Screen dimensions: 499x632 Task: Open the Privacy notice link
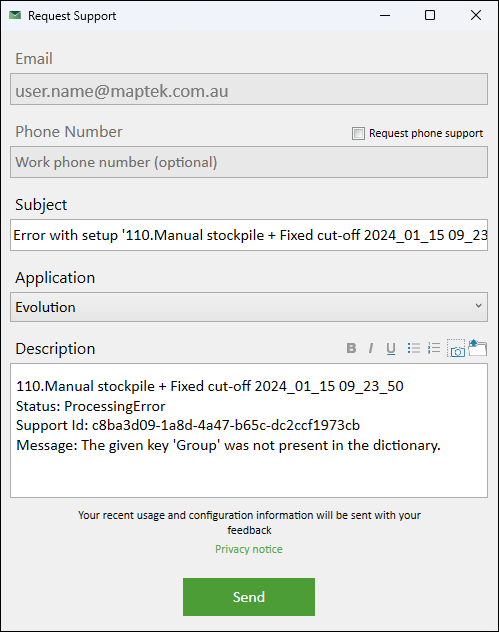249,549
